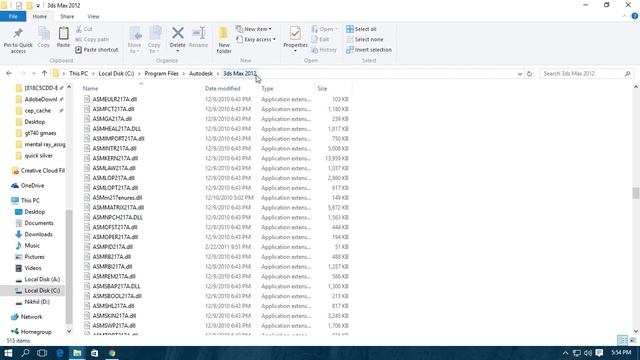The width and height of the screenshot is (640, 360).
Task: Show hidden system tray icons
Action: (565, 353)
